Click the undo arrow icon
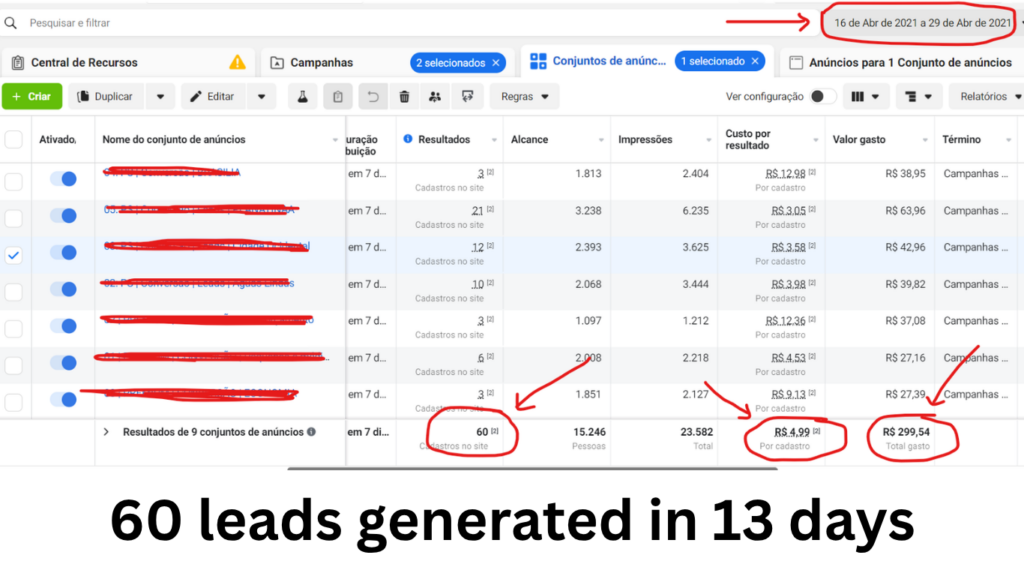Image resolution: width=1024 pixels, height=576 pixels. point(372,97)
